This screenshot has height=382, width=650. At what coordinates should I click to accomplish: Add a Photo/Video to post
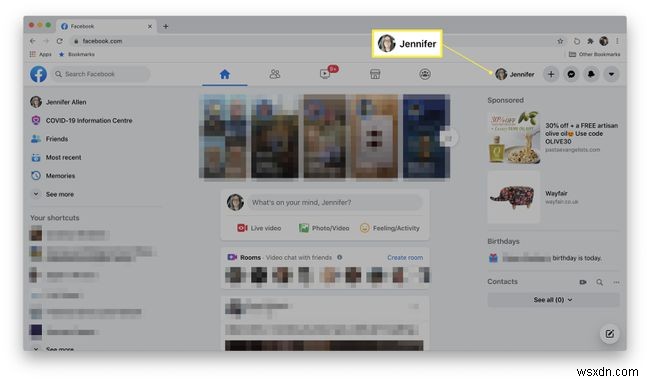click(324, 228)
